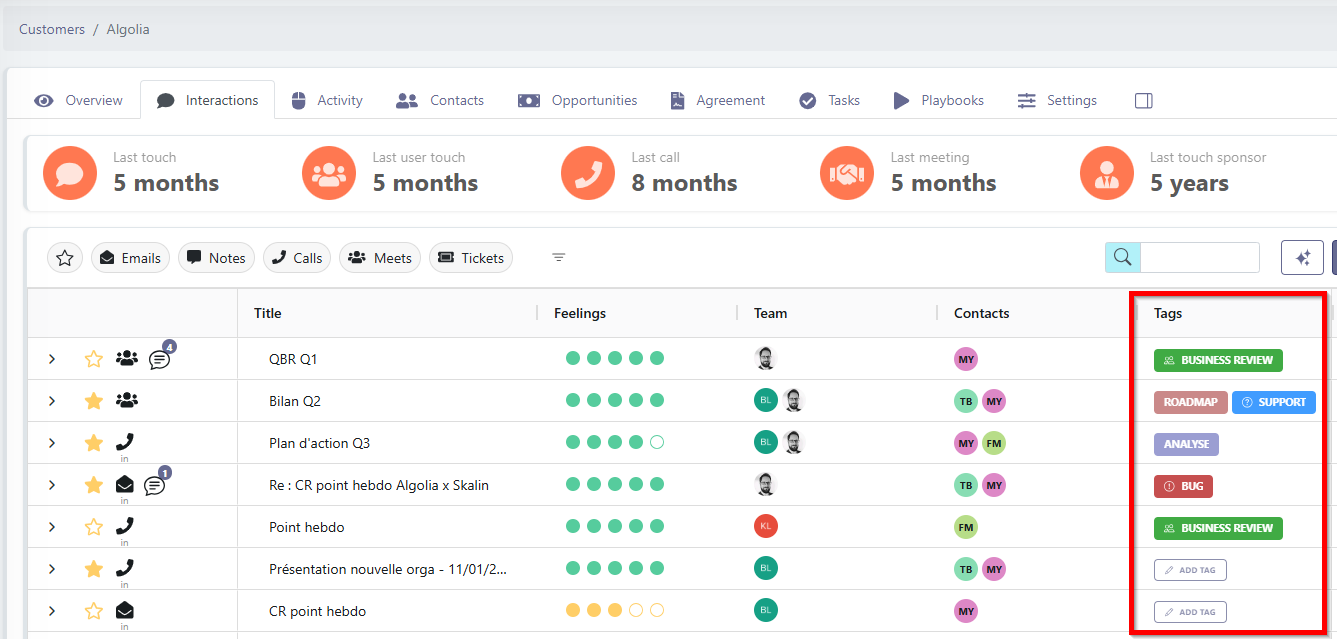Expand the QBR Q1 row
The image size is (1337, 639).
52,359
